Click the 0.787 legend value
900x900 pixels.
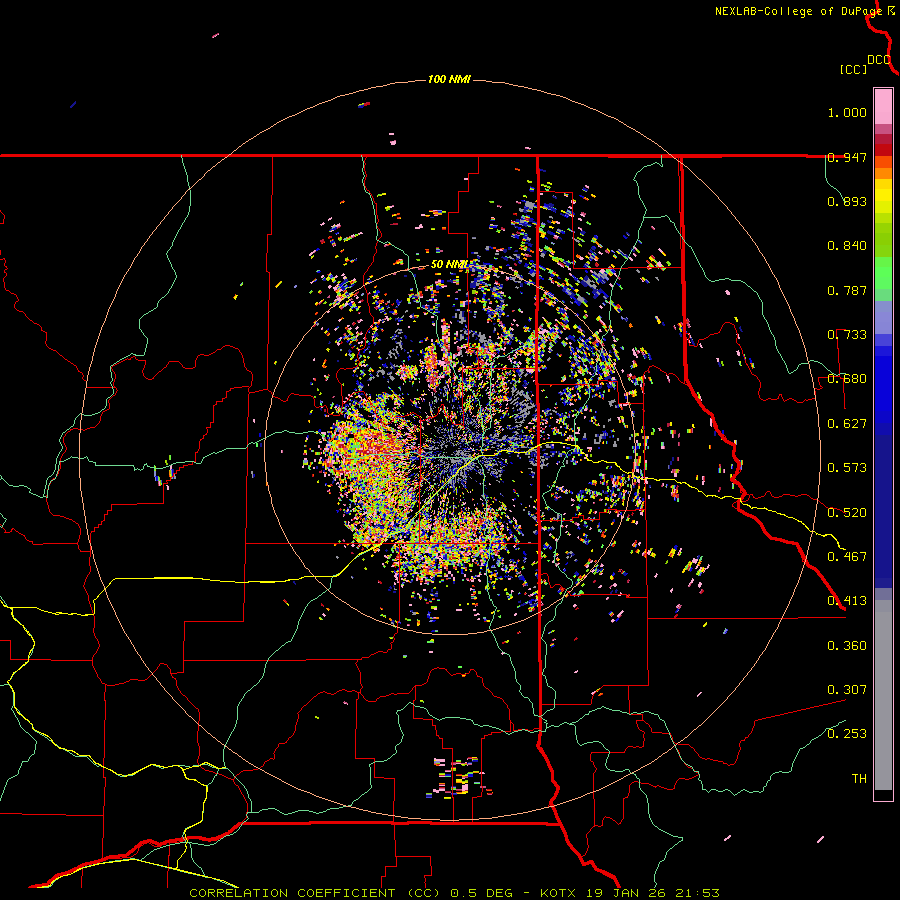847,290
